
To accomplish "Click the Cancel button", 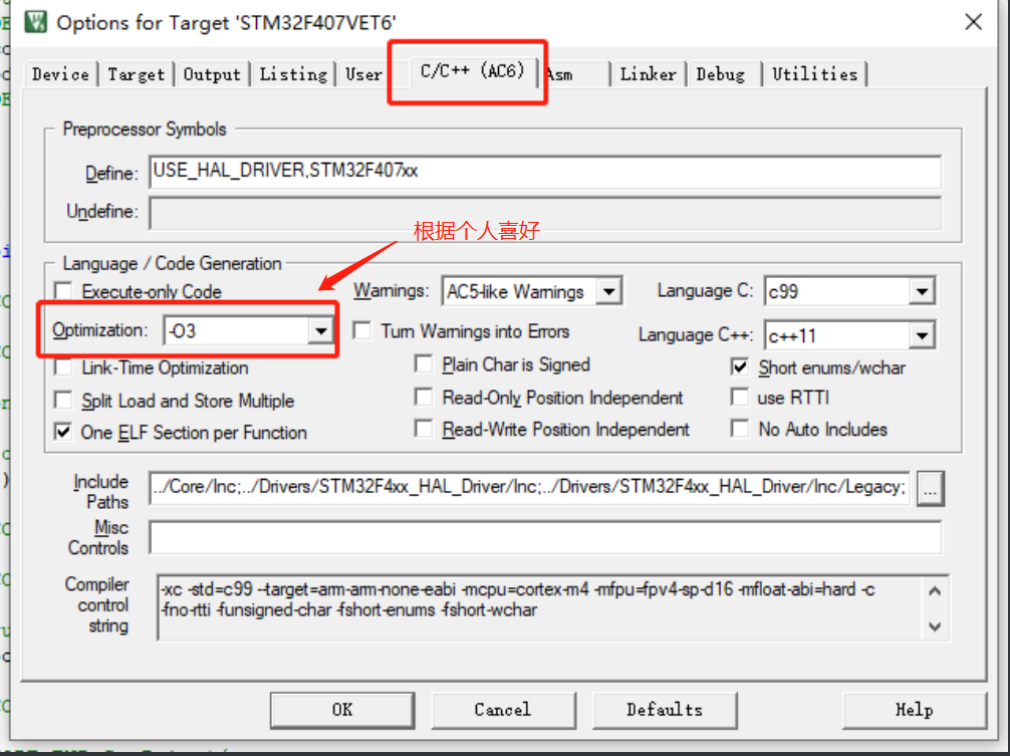I will (503, 710).
